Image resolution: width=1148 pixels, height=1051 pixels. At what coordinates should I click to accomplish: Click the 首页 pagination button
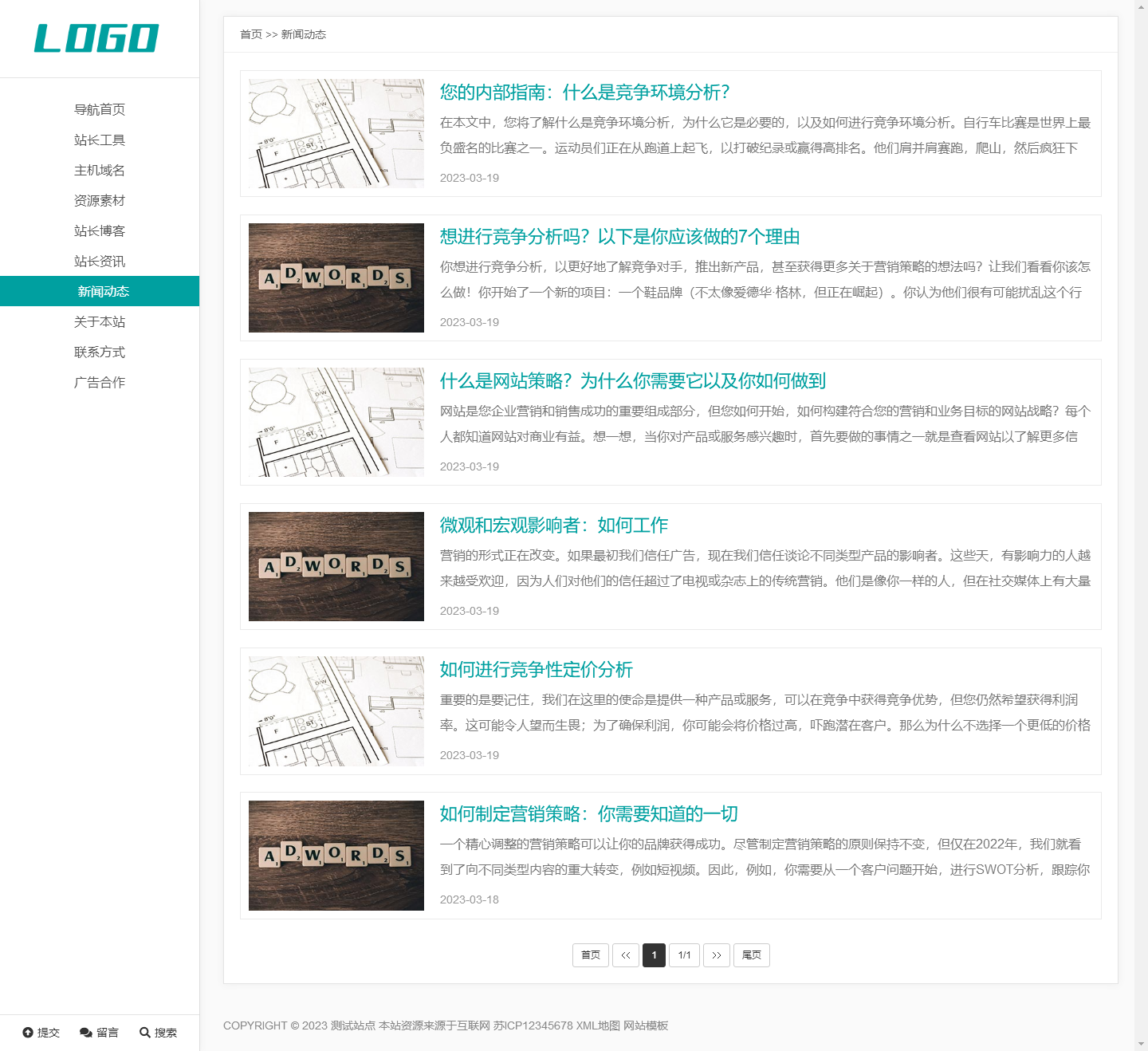(x=591, y=955)
